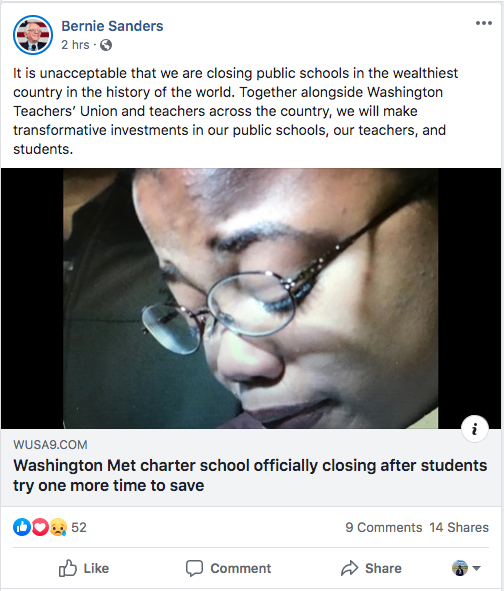
Task: Click the Share arrow icon
Action: (x=349, y=568)
